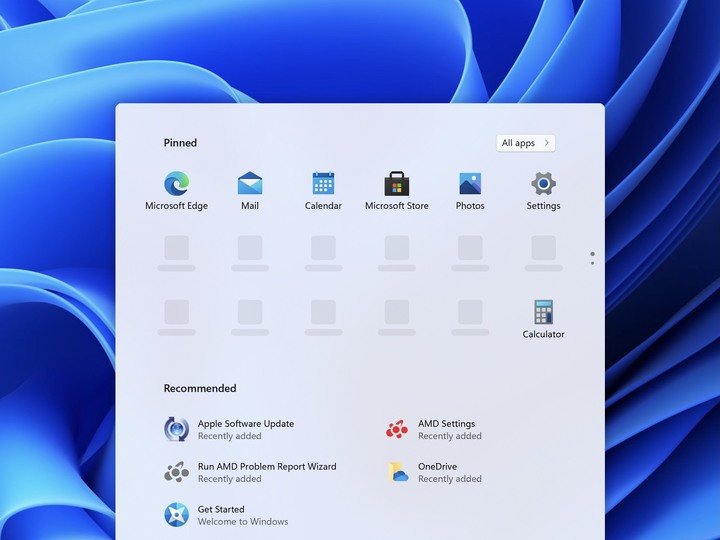
Task: Click the "Welcome to Windows" subtitle
Action: (243, 522)
